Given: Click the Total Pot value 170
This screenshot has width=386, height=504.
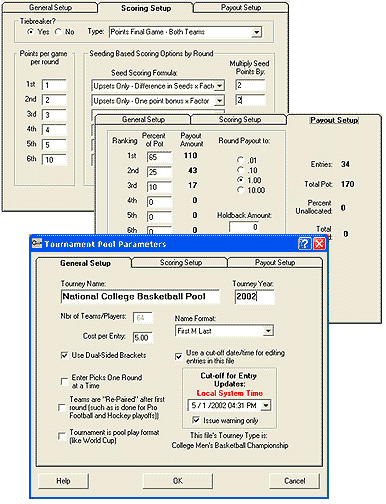Looking at the screenshot, I should 347,184.
